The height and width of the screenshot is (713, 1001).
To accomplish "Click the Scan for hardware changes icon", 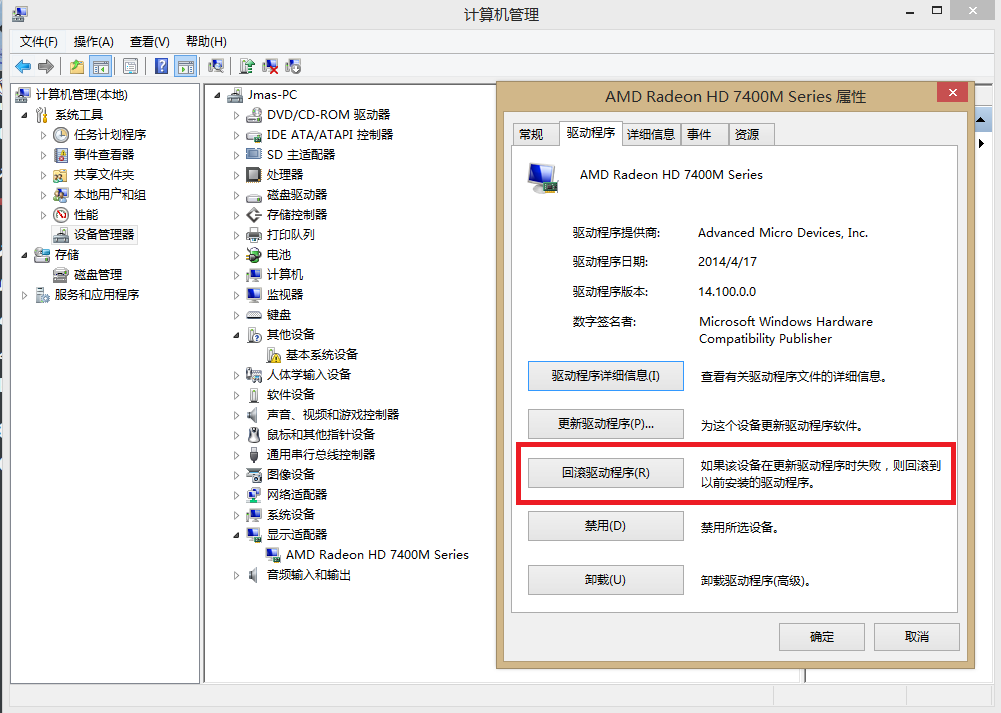I will coord(216,66).
